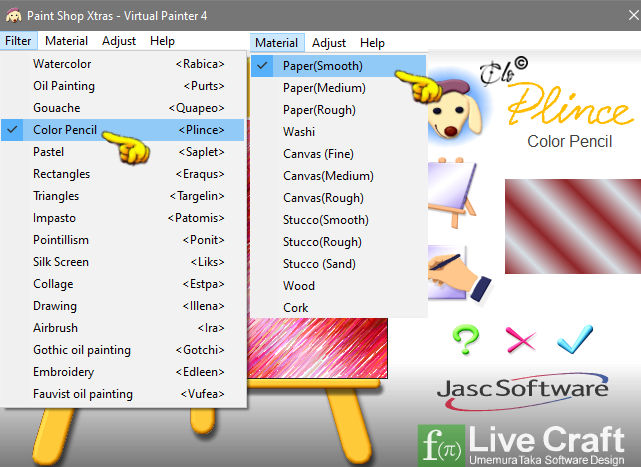Open the highlighted Material menu dropdown

click(x=277, y=43)
